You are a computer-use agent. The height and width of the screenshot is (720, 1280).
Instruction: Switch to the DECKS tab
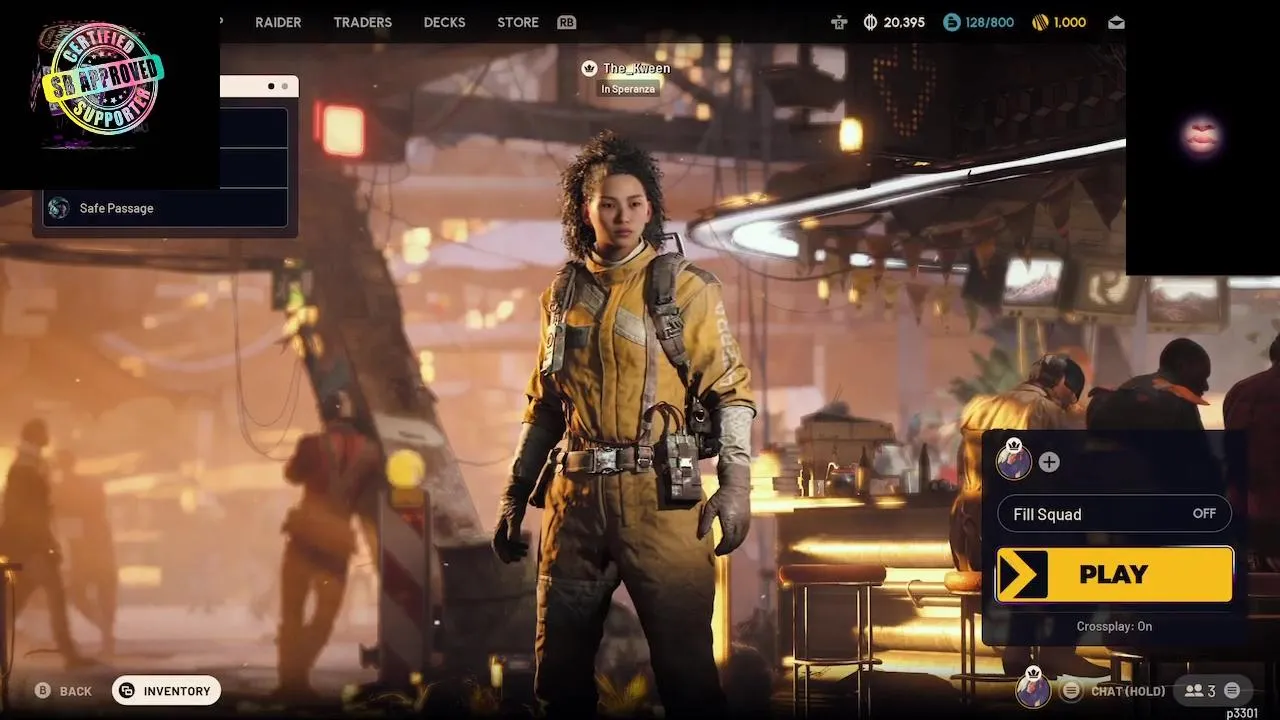click(444, 22)
